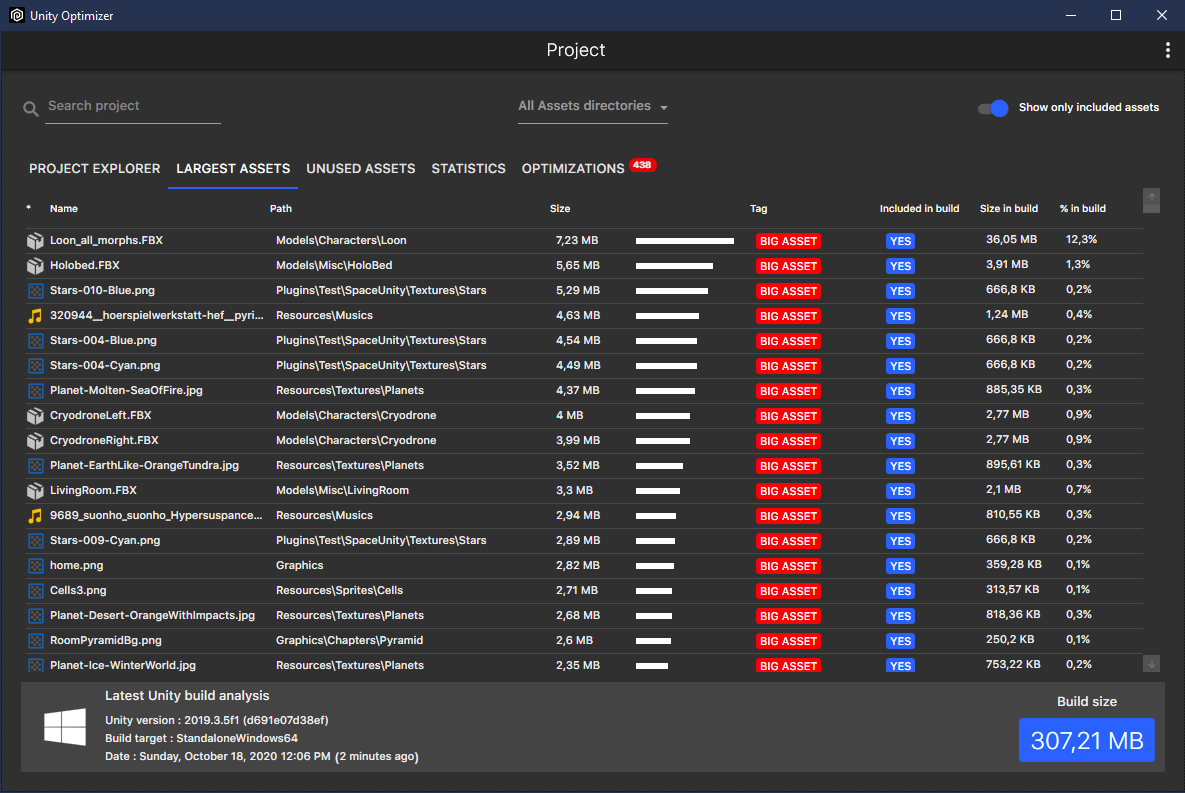This screenshot has height=793, width=1185.
Task: Sort by Size in build column header
Action: click(1008, 209)
